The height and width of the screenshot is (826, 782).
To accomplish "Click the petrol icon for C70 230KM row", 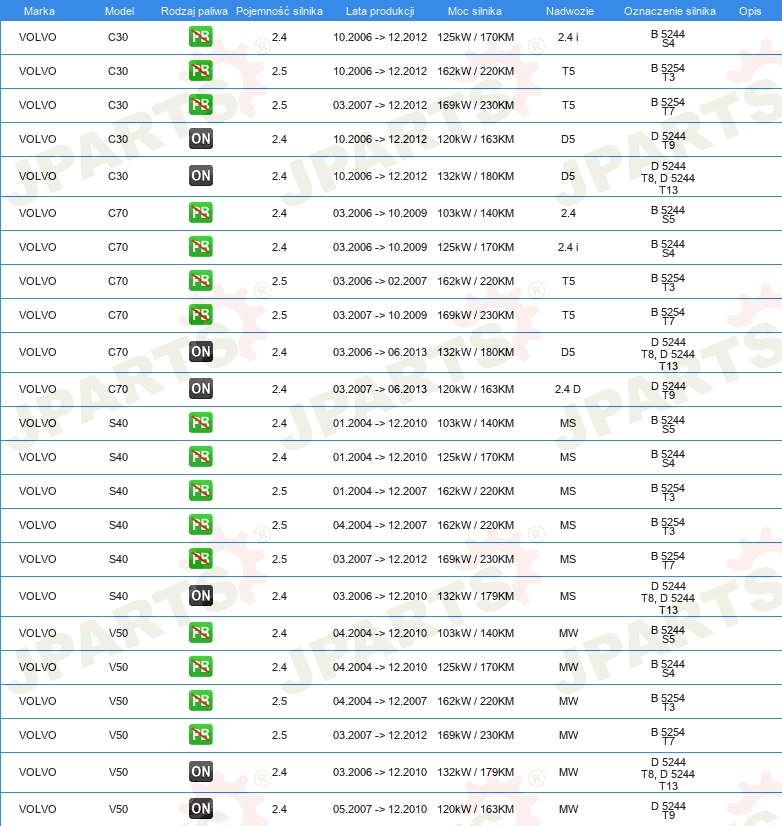I will [201, 315].
